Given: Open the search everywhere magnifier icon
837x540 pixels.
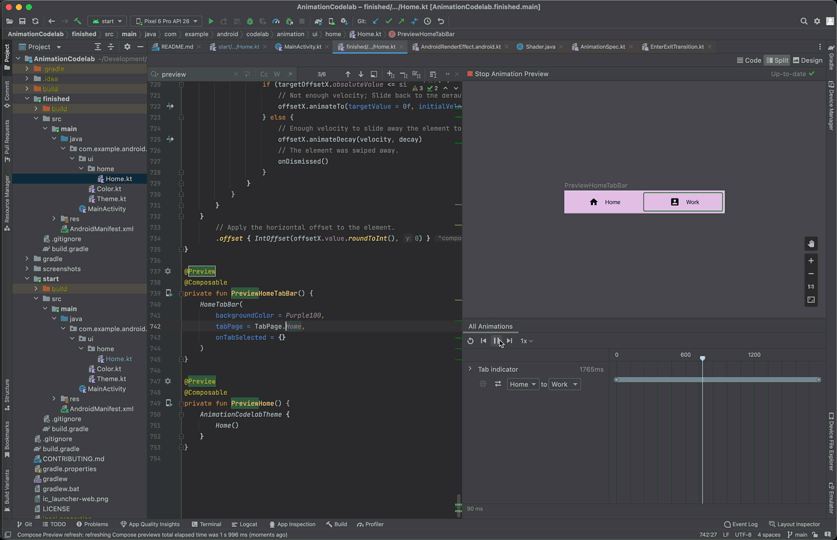Looking at the screenshot, I should coord(803,21).
